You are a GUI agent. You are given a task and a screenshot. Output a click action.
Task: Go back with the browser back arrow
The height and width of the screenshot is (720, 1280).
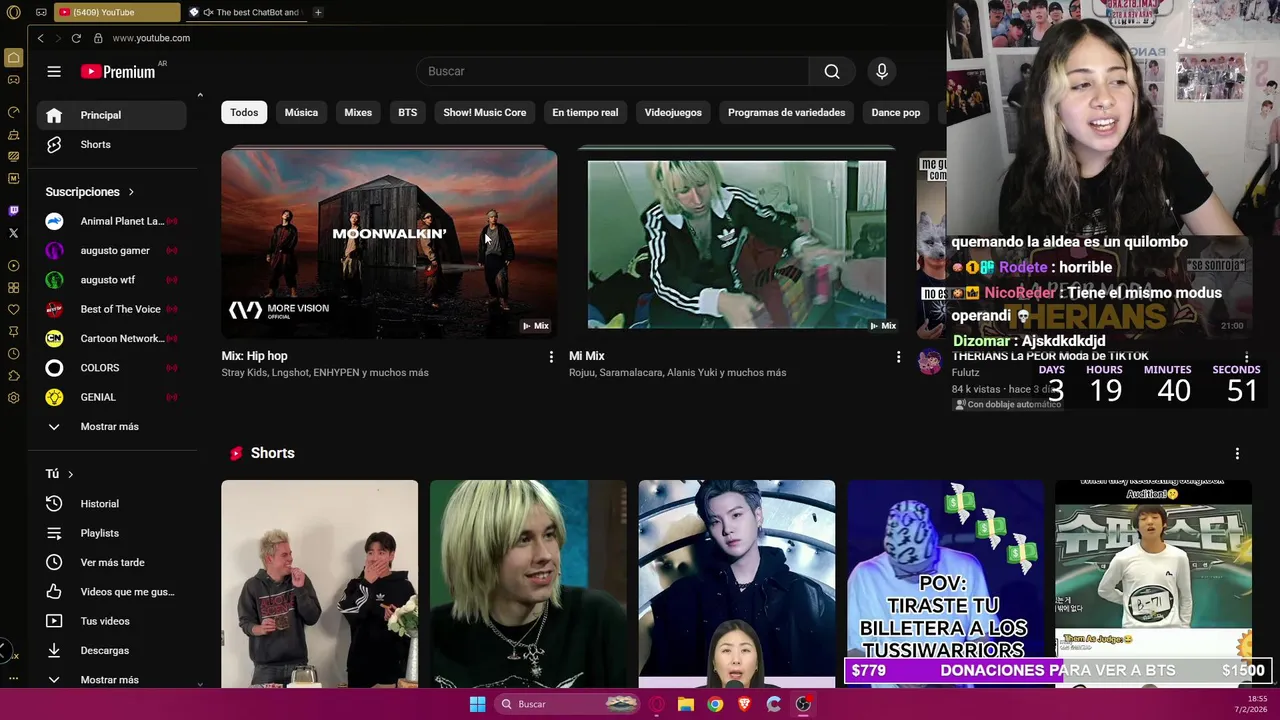pos(41,38)
